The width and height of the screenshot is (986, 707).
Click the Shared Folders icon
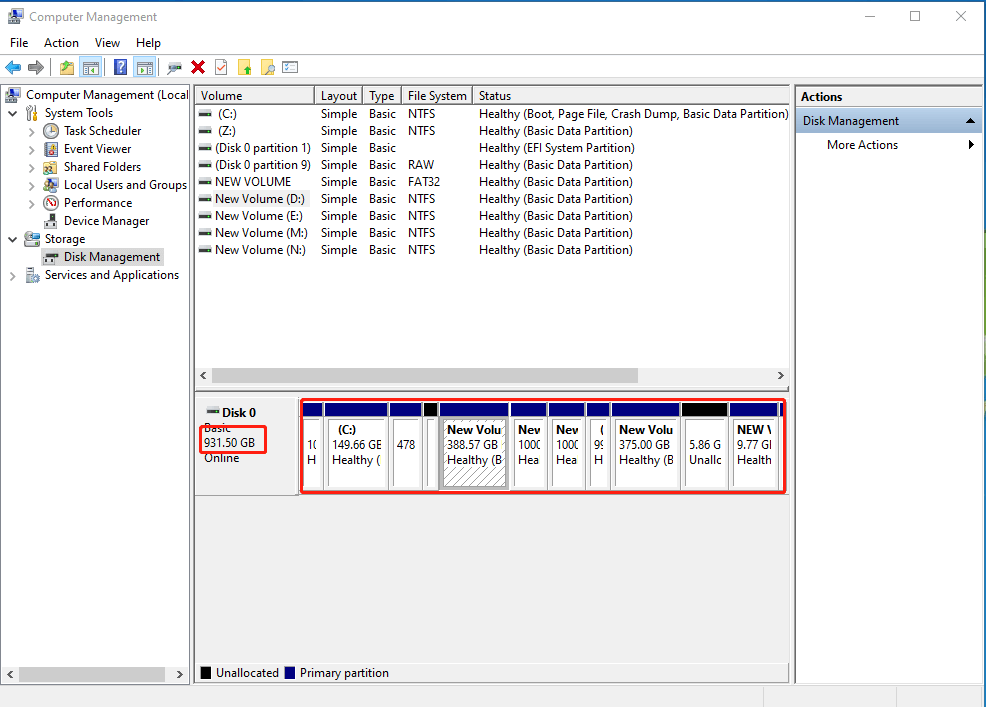[x=50, y=167]
